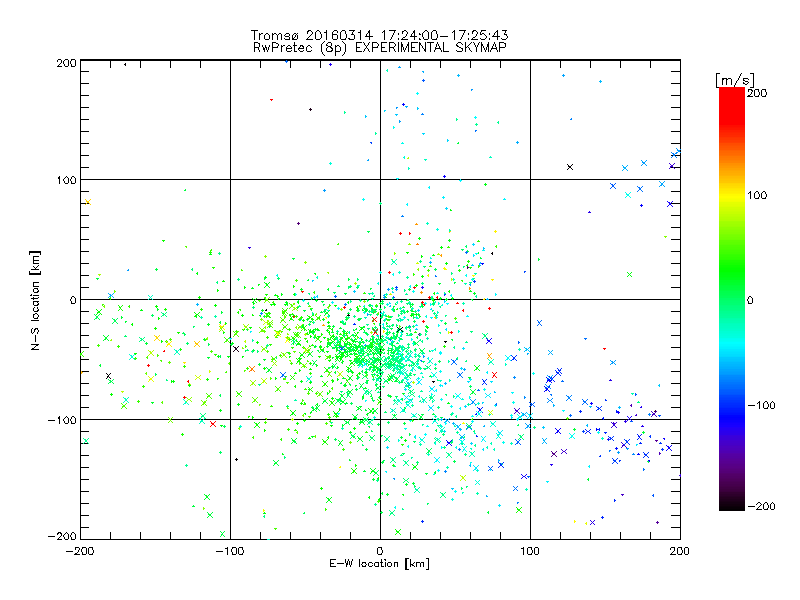This screenshot has width=800, height=600.
Task: Click the colorbar label '-100'
Action: coord(761,406)
